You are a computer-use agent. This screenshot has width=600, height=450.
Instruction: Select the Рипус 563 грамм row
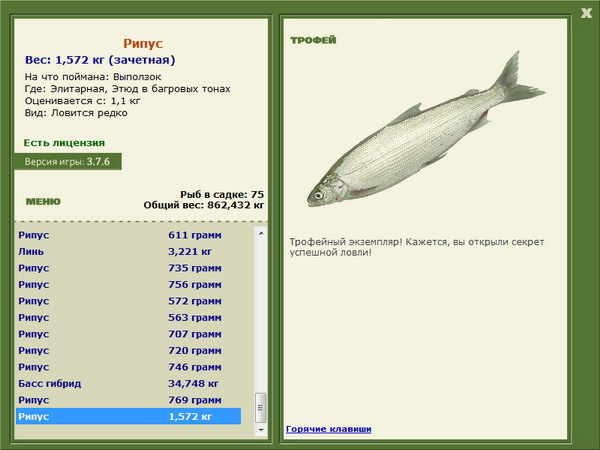pyautogui.click(x=129, y=318)
